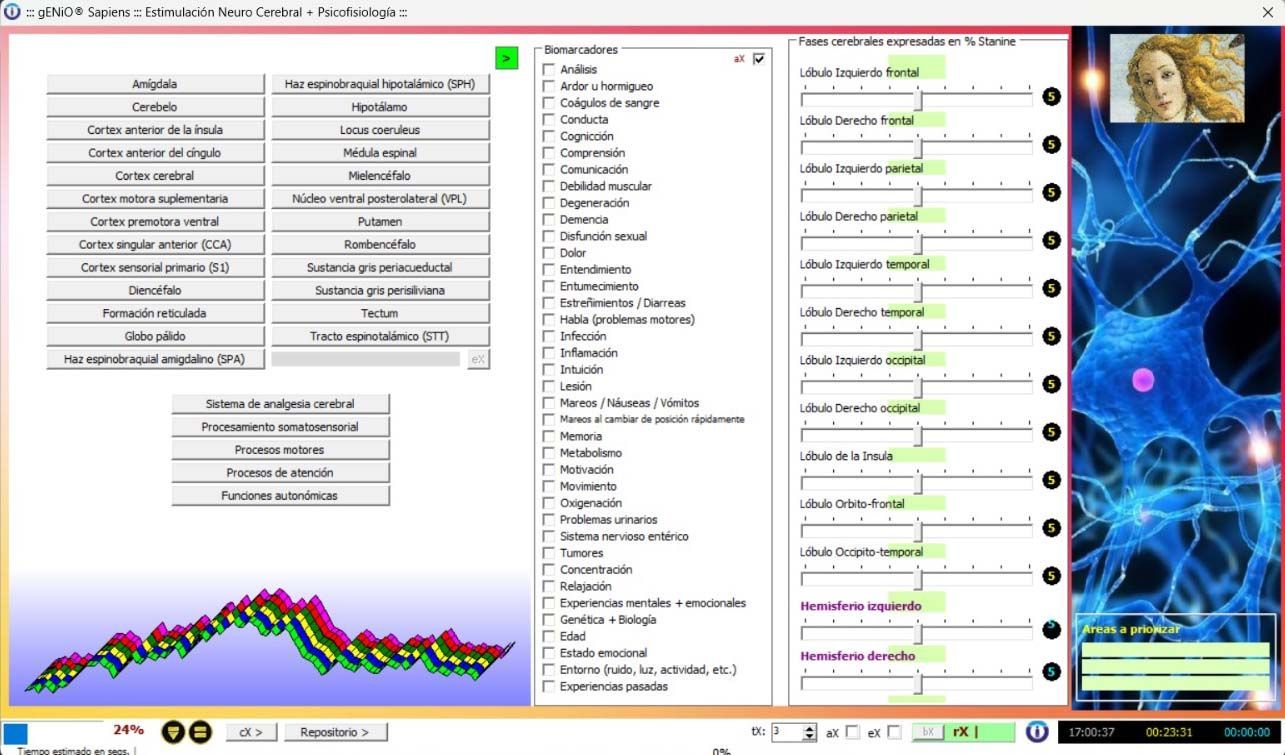The width and height of the screenshot is (1285, 755).
Task: Click the 5 icon for Hemisferio derecho
Action: 1051,672
